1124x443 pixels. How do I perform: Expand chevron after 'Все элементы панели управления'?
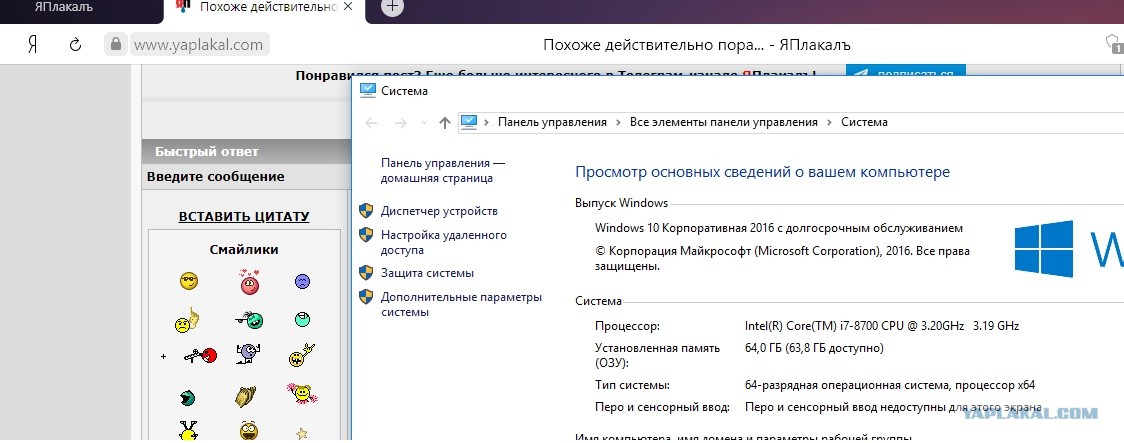tap(829, 123)
